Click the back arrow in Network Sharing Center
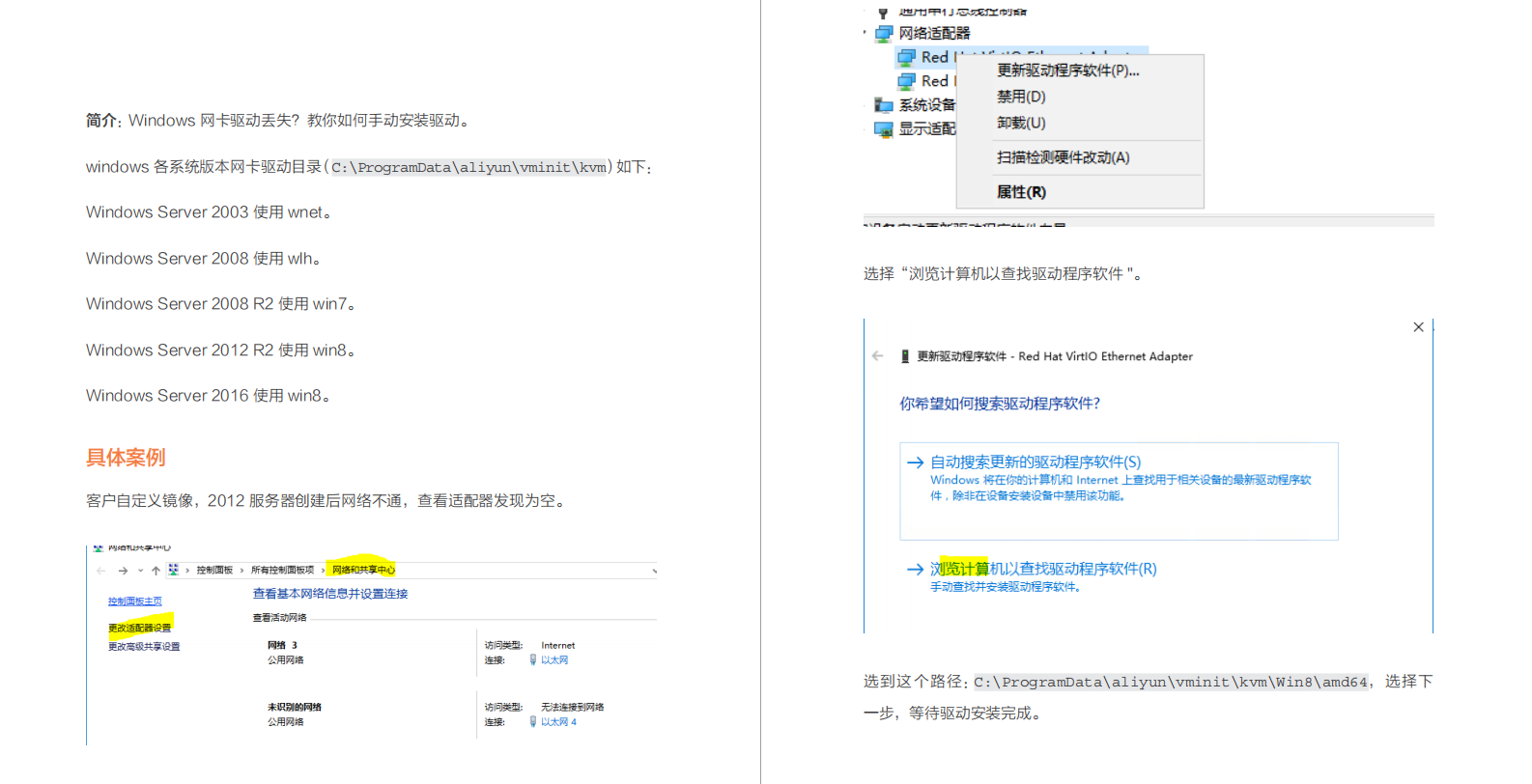The image size is (1532, 784). (100, 571)
